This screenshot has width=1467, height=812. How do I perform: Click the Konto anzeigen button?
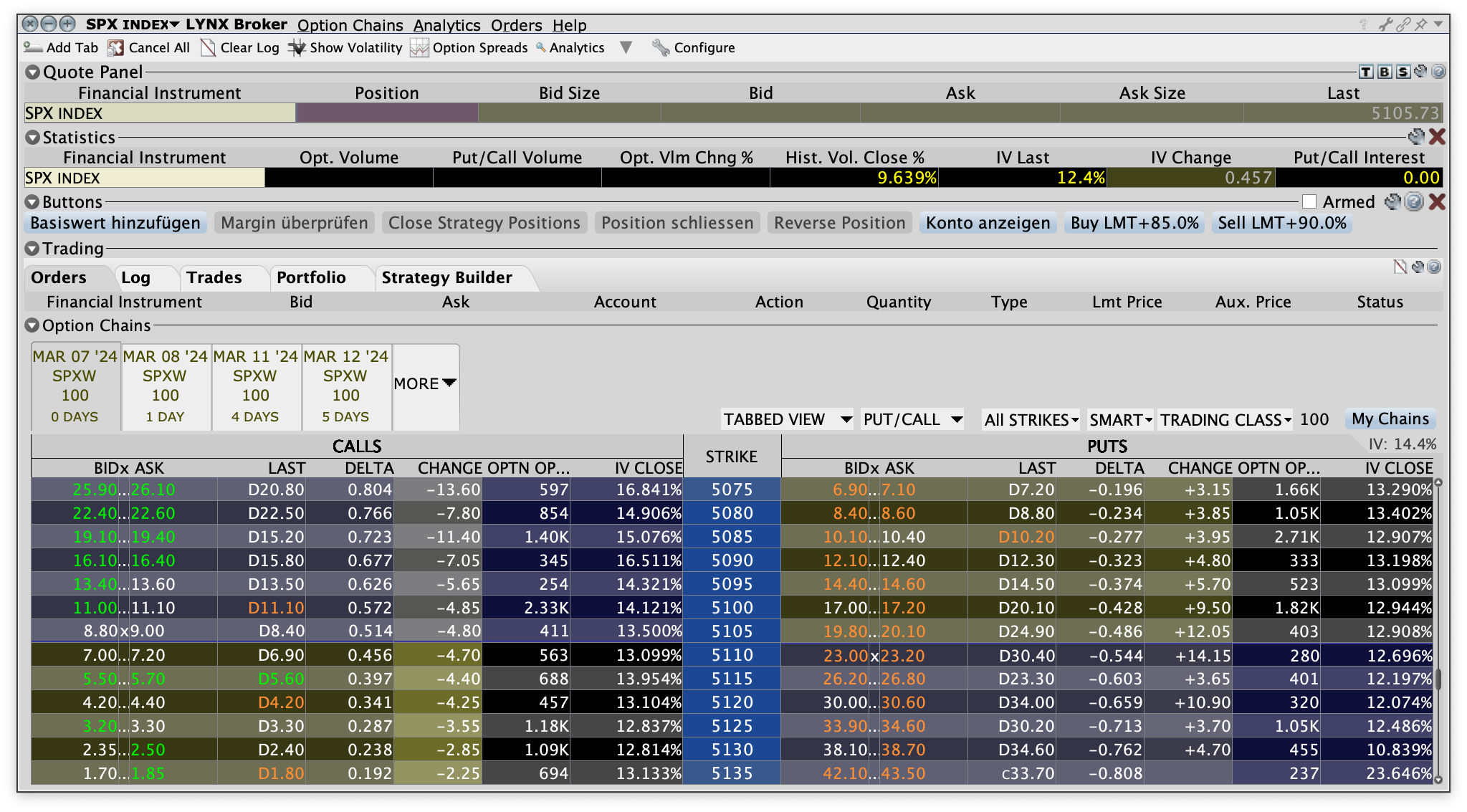pos(988,223)
